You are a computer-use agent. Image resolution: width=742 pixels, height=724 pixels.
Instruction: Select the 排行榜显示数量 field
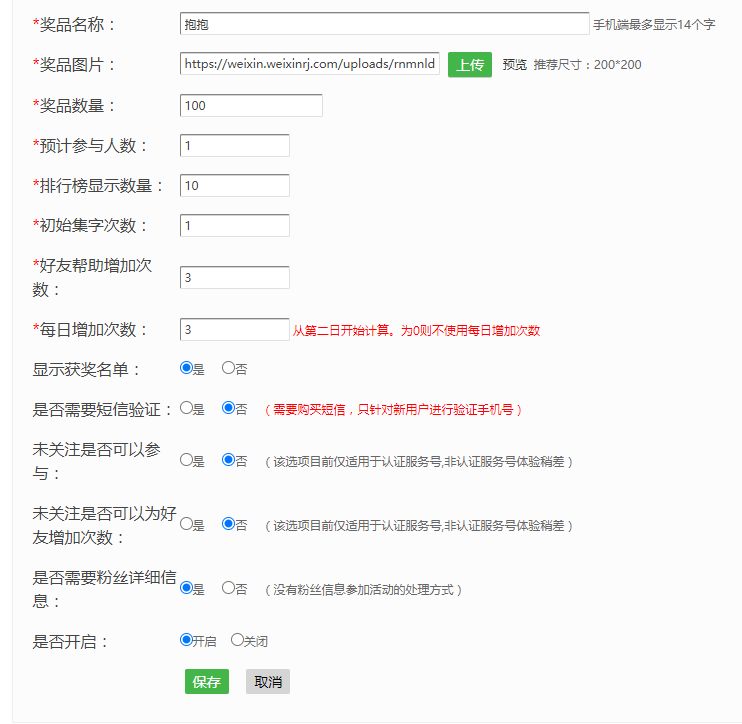click(235, 185)
